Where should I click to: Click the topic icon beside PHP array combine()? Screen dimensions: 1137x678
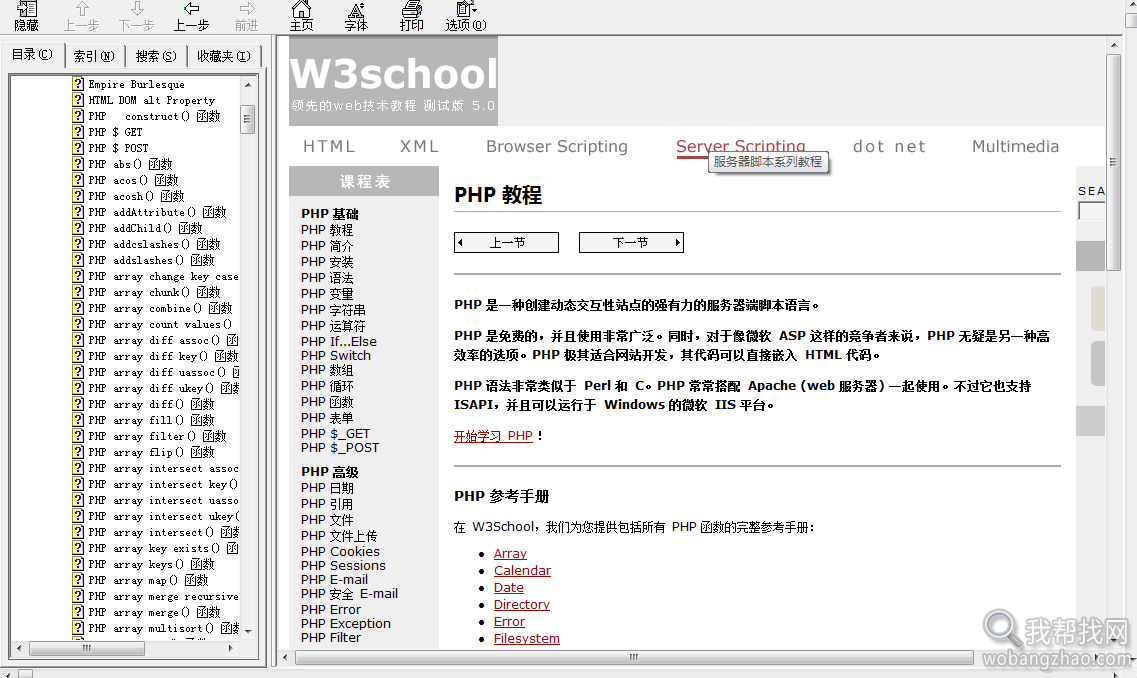click(78, 308)
